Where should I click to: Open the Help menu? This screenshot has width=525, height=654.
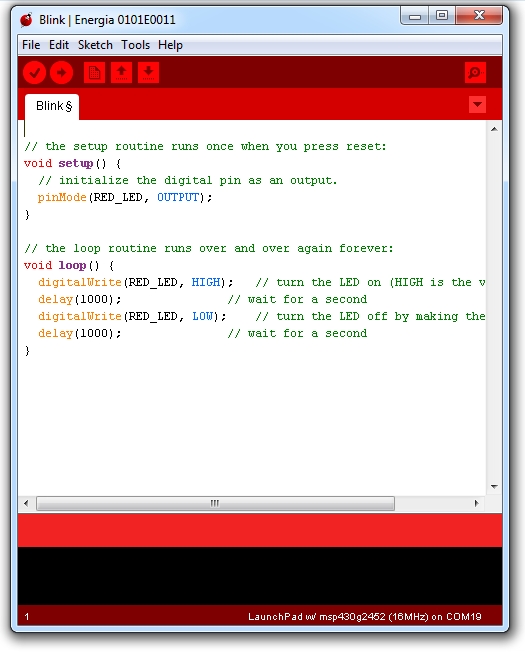[170, 45]
